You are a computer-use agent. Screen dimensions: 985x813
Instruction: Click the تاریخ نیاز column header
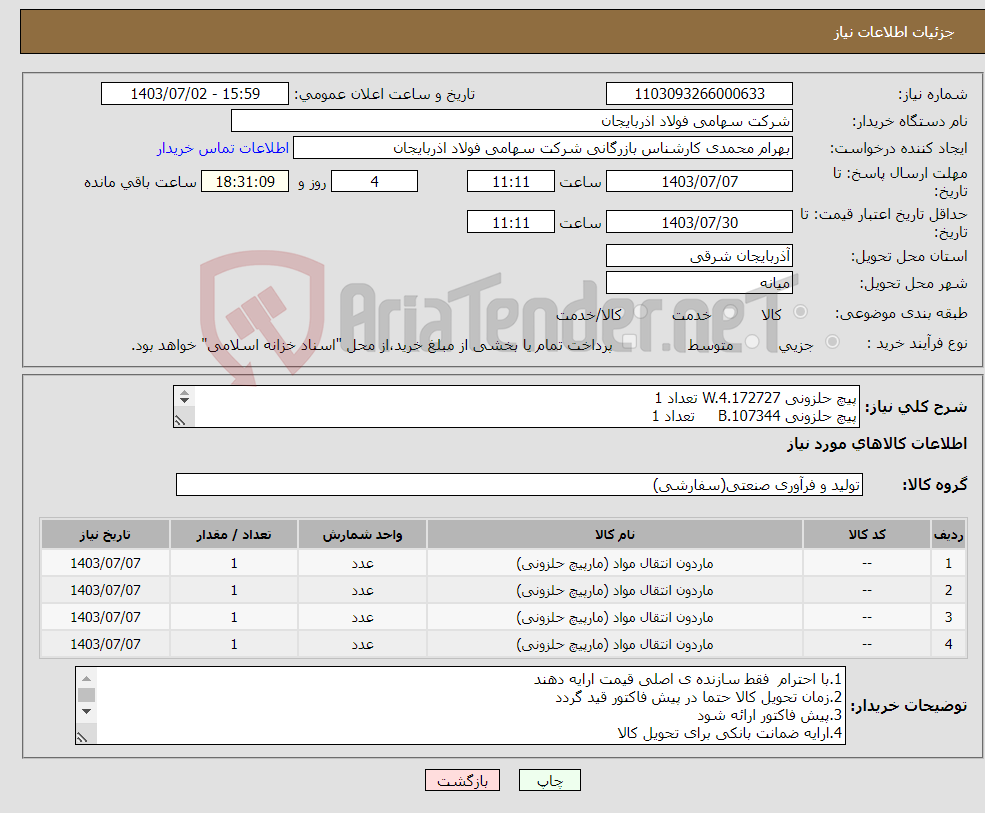[x=105, y=535]
